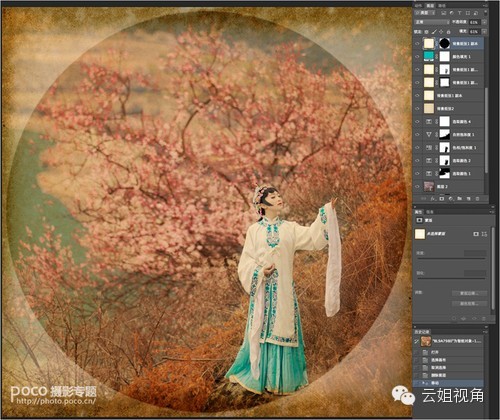Filter layers by smart object type

476,13
